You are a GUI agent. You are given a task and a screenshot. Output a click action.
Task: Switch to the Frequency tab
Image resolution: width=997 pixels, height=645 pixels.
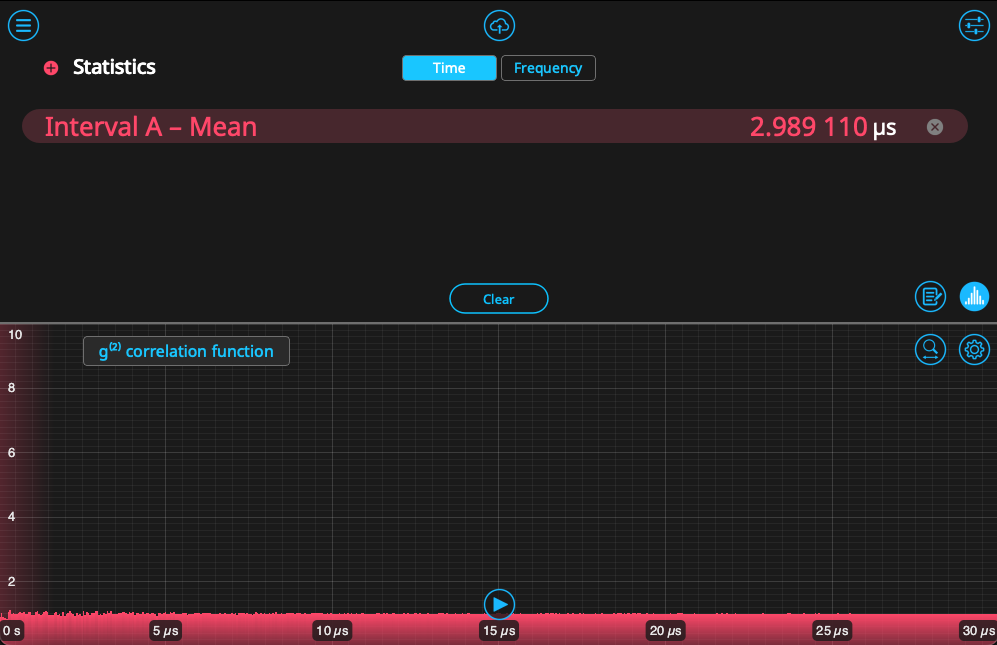(x=548, y=68)
